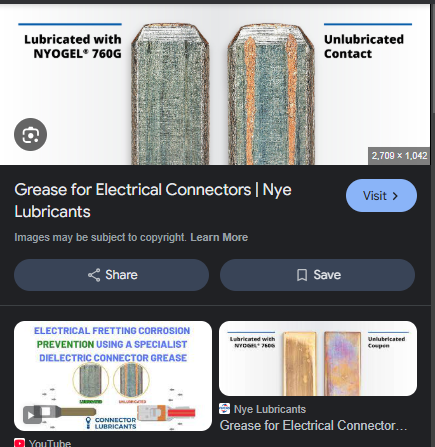
Task: Open the lubricated coupon comparison thumbnail
Action: click(318, 358)
